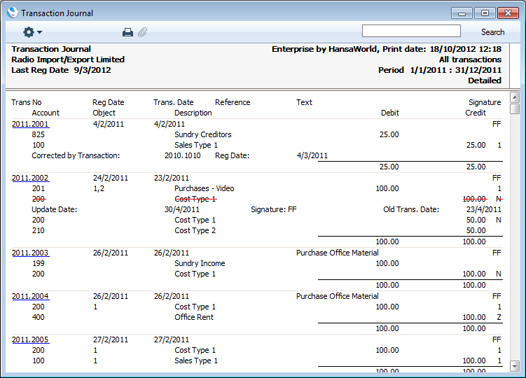Click the HansaWorld logo in title bar
The height and width of the screenshot is (378, 526).
12,12
